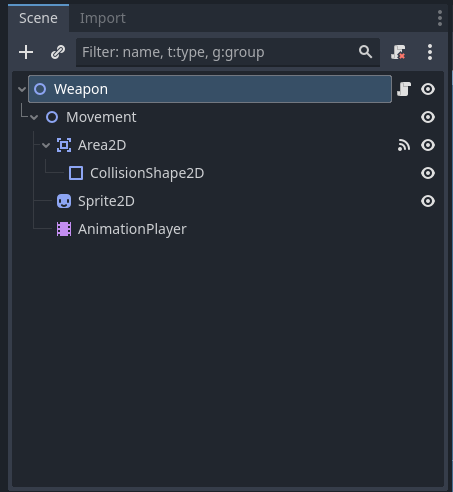The width and height of the screenshot is (453, 492).
Task: Click the signals icon on Area2D
Action: click(x=404, y=145)
